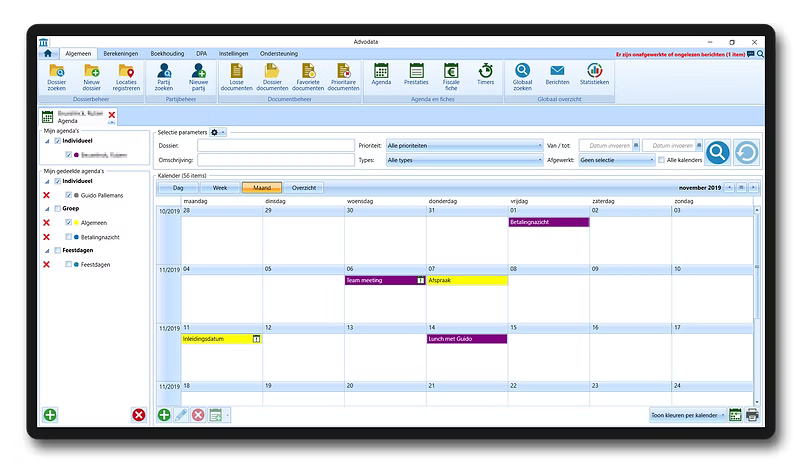
Task: Click the Locaties registreren icon
Action: (125, 76)
